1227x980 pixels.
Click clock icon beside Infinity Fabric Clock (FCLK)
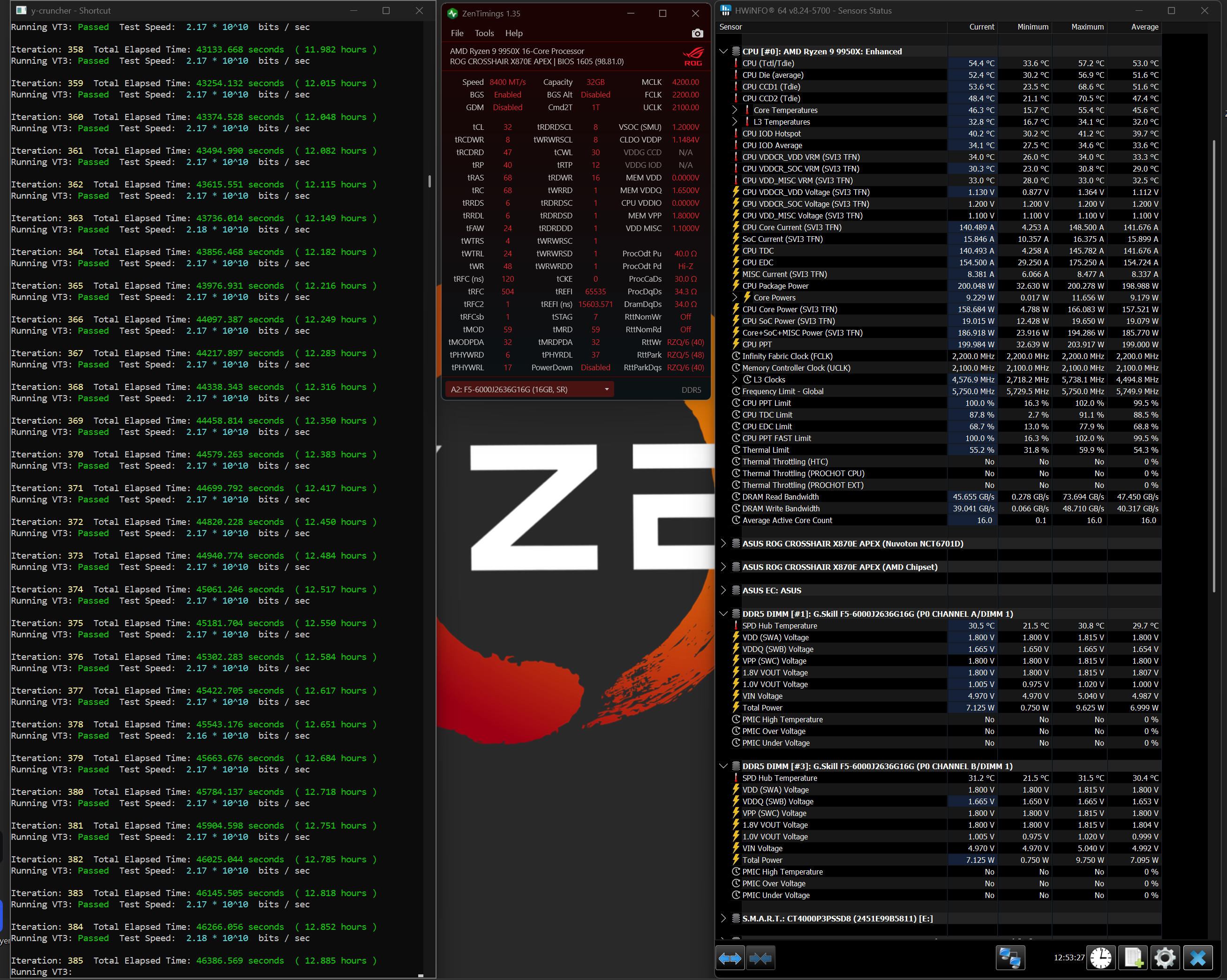[736, 356]
